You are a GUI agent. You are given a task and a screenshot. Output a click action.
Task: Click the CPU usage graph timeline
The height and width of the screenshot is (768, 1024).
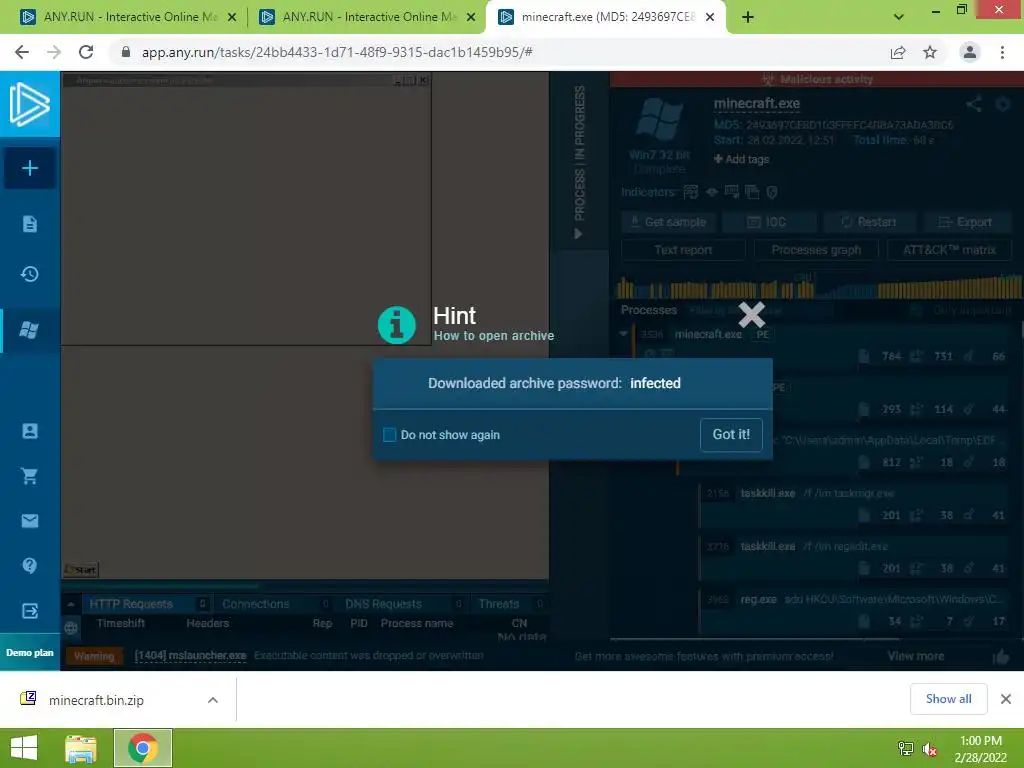(x=819, y=286)
